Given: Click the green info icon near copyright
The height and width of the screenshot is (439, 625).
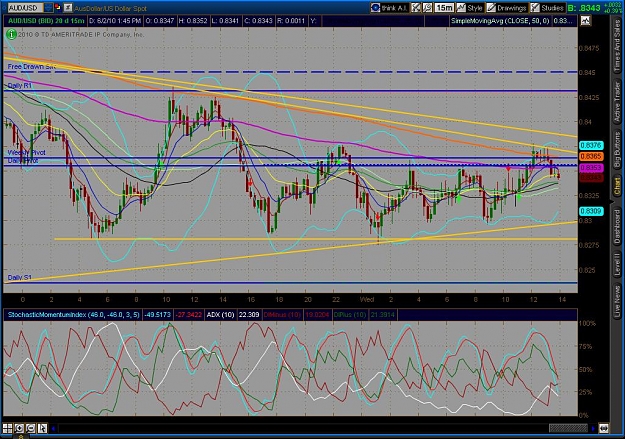Looking at the screenshot, I should 11,35.
